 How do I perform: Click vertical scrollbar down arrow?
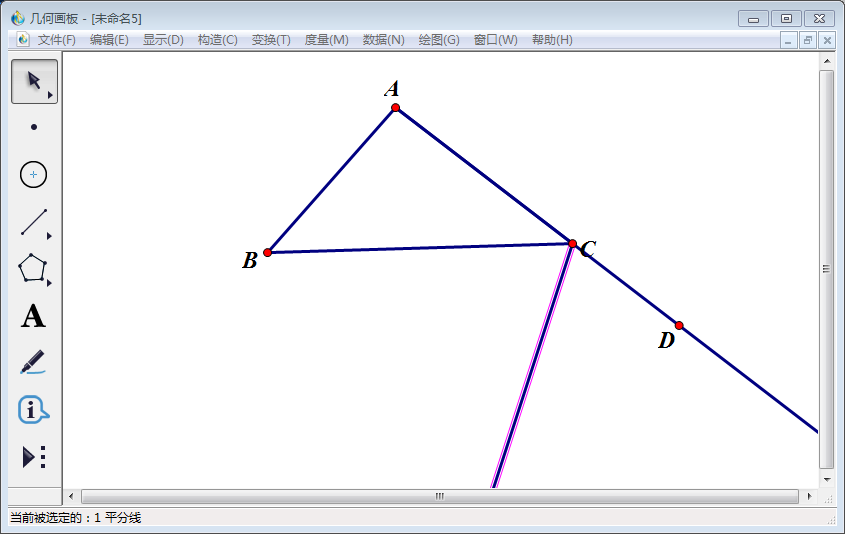tap(827, 480)
